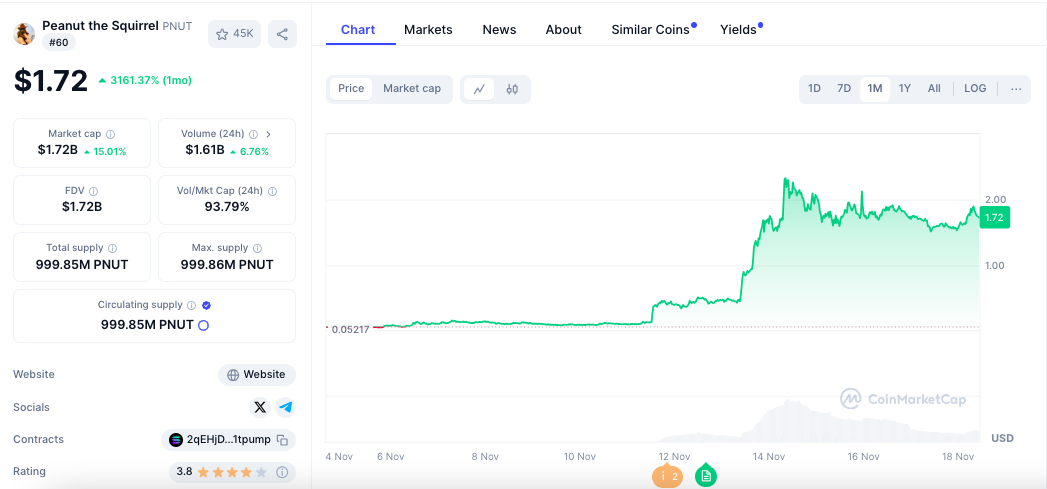Click the 2qEHjD...1tpump contract address
This screenshot has width=1047, height=489.
(228, 440)
